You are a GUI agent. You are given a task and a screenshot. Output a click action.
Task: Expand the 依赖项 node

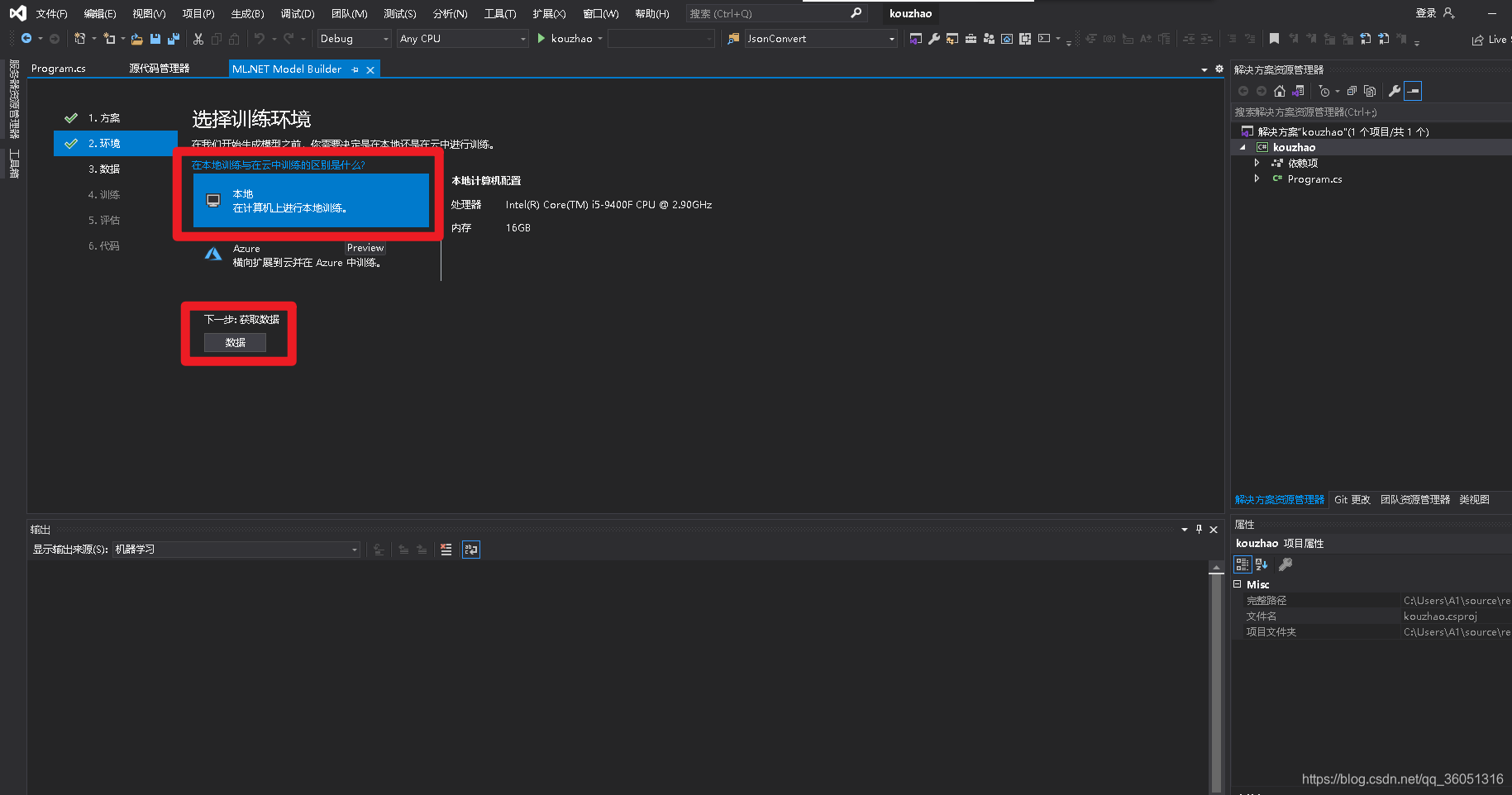1257,163
